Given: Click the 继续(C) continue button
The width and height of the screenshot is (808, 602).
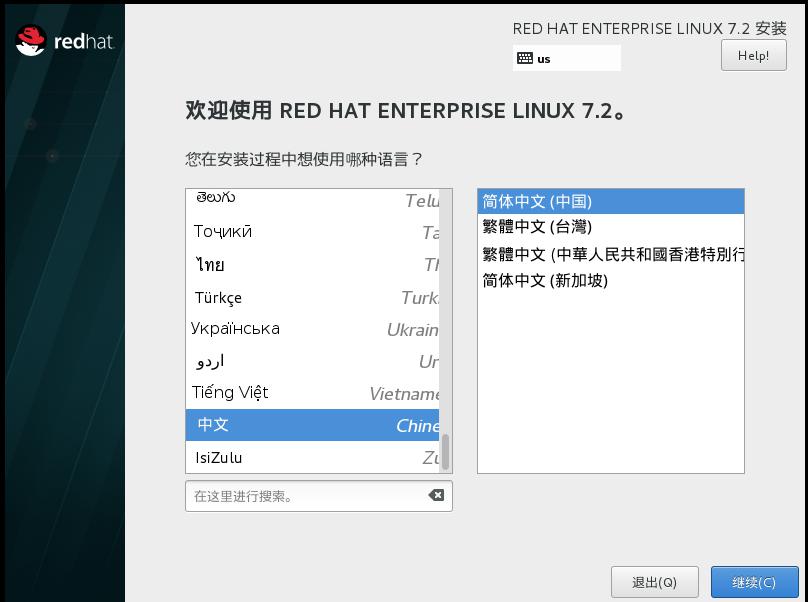Looking at the screenshot, I should (754, 582).
